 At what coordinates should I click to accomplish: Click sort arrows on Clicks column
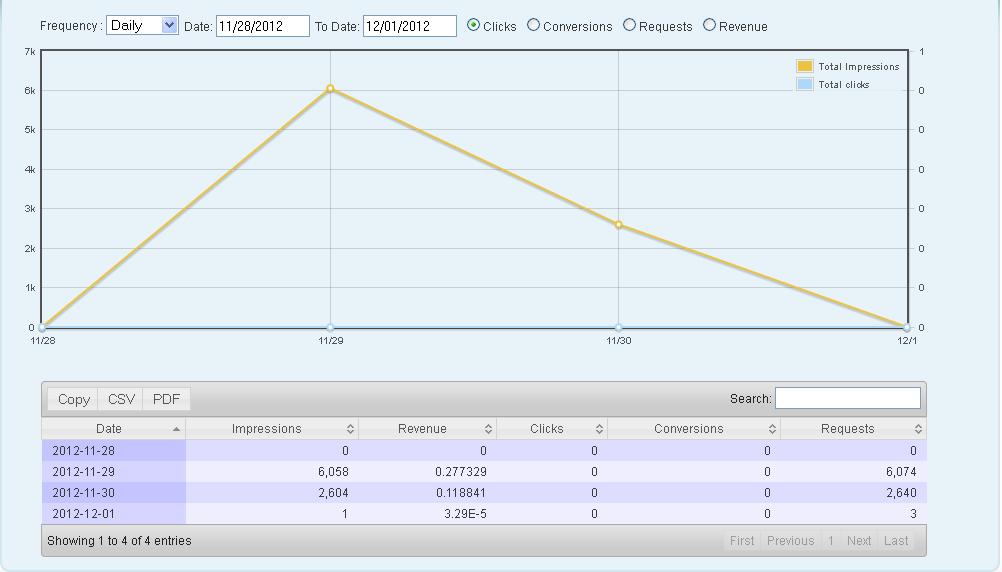599,429
